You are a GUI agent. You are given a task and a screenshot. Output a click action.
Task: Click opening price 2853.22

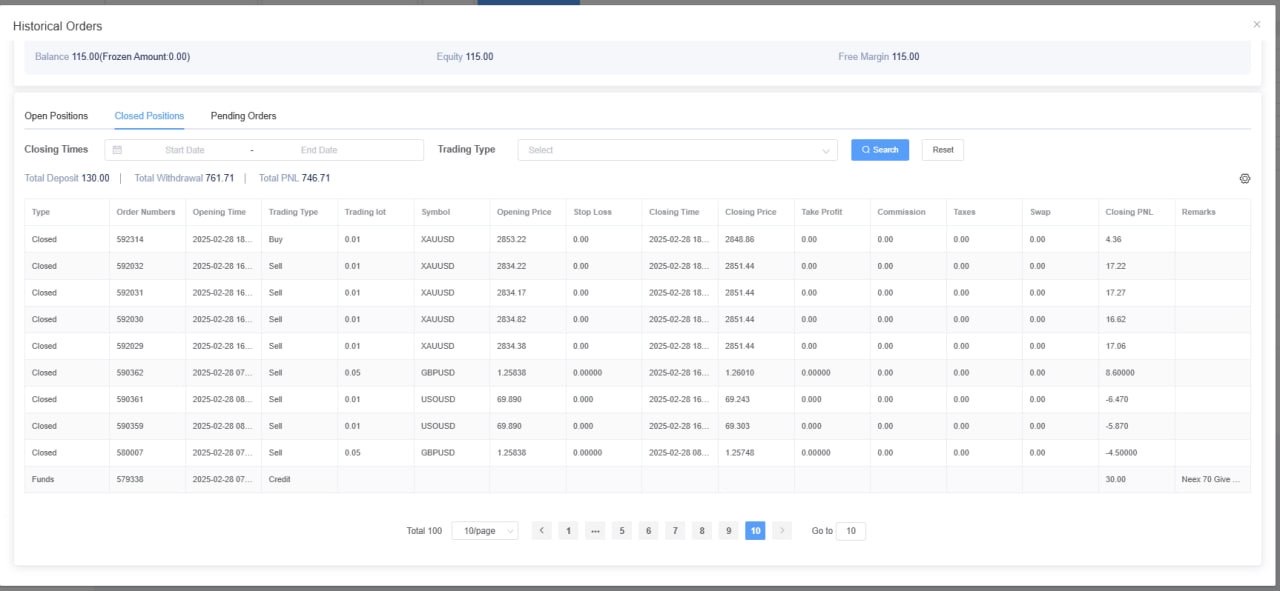(x=511, y=240)
